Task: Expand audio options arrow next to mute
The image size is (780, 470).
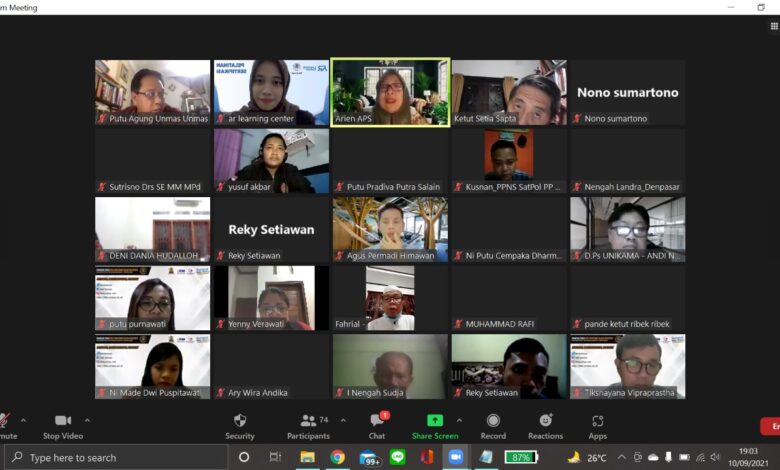Action: pos(24,420)
